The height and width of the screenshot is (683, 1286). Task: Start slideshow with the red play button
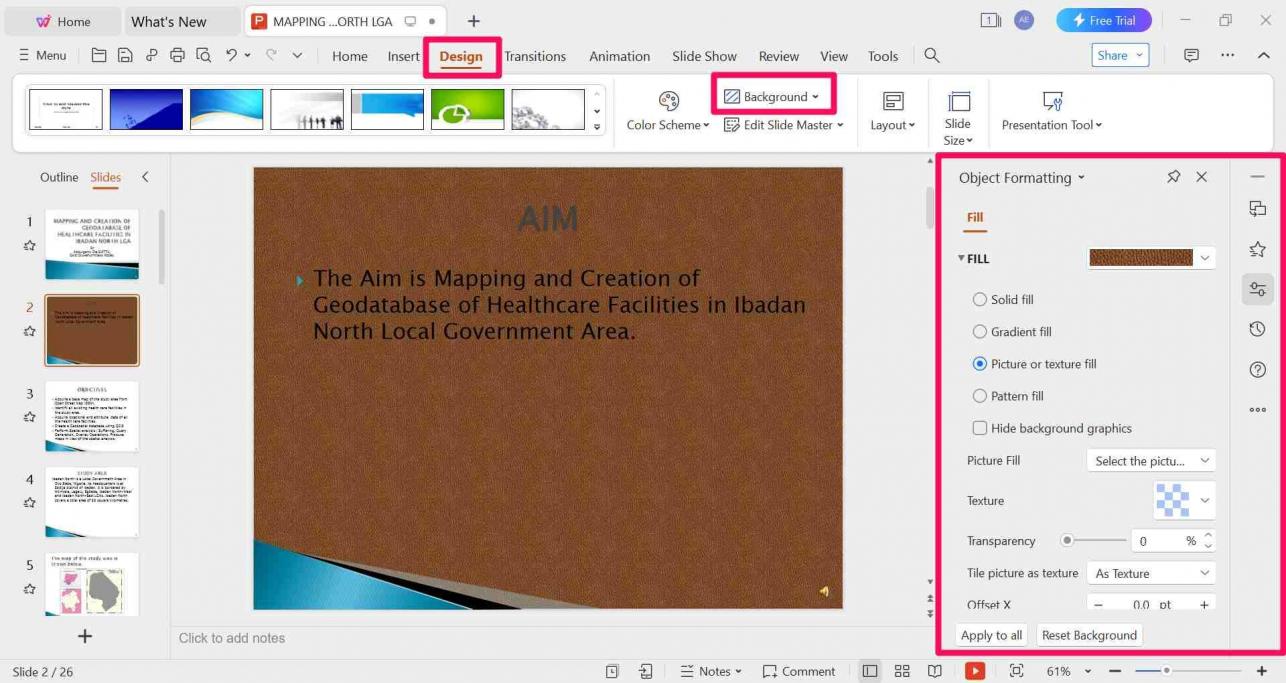(x=974, y=671)
